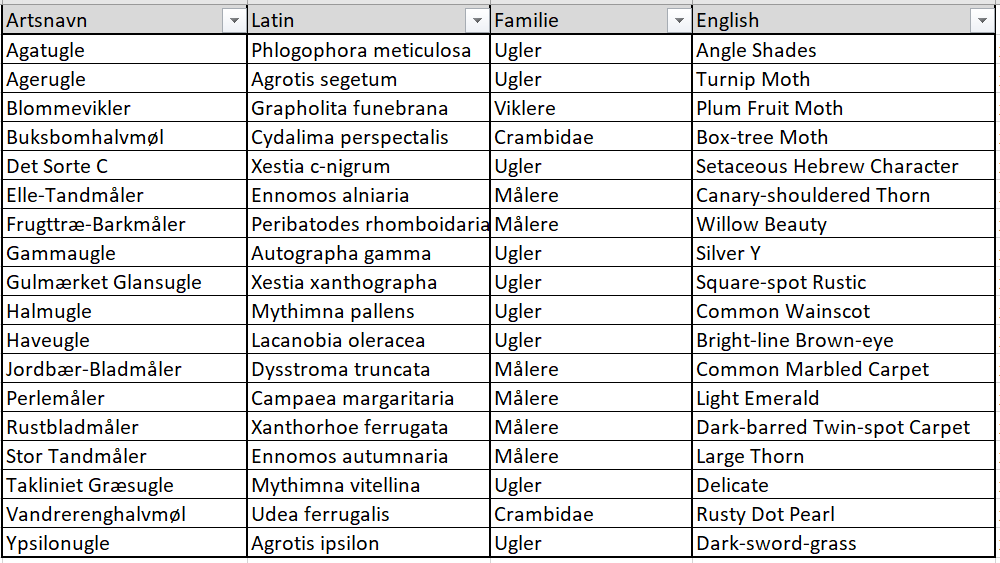Open the English column filter dropdown
This screenshot has height=563, width=1000.
(982, 21)
